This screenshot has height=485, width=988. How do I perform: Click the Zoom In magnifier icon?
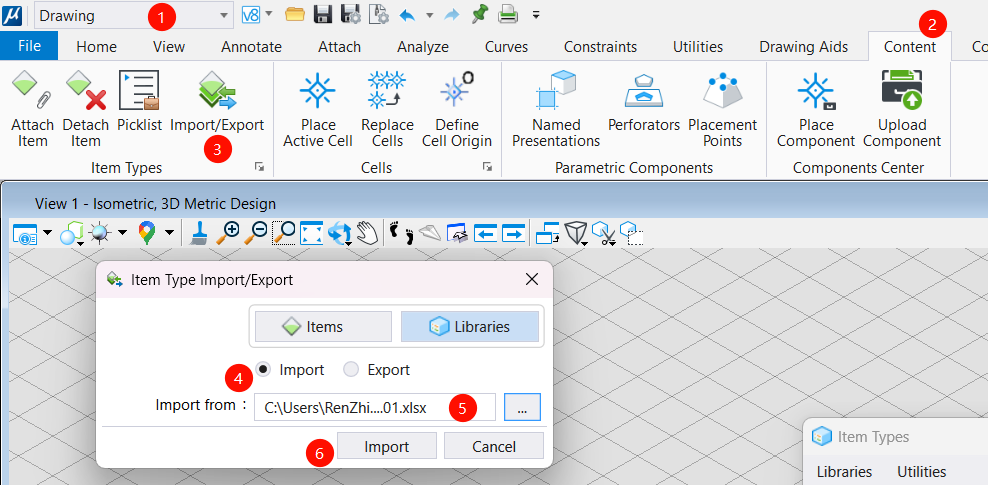[229, 233]
